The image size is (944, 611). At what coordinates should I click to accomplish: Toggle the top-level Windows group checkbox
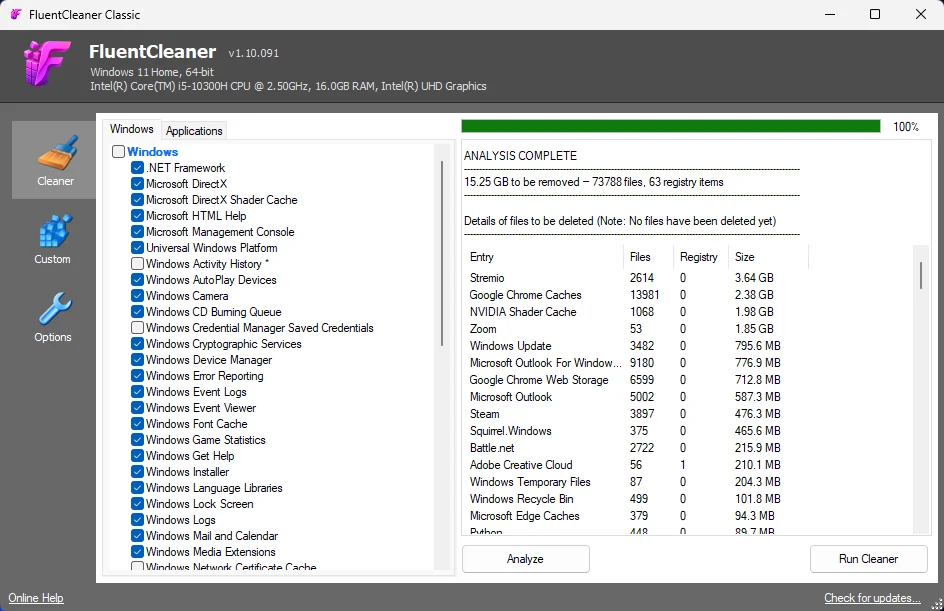pyautogui.click(x=119, y=152)
